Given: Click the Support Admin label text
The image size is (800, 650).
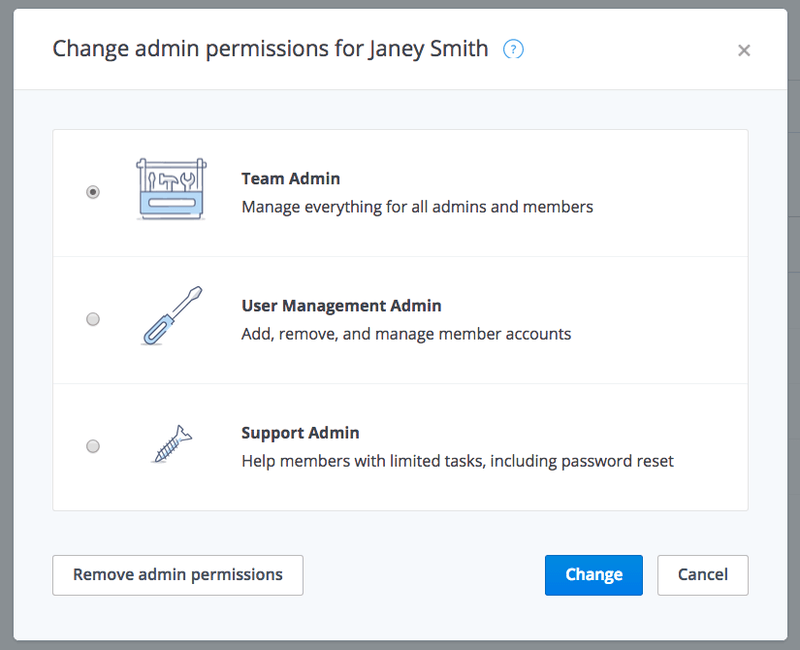Looking at the screenshot, I should (300, 433).
